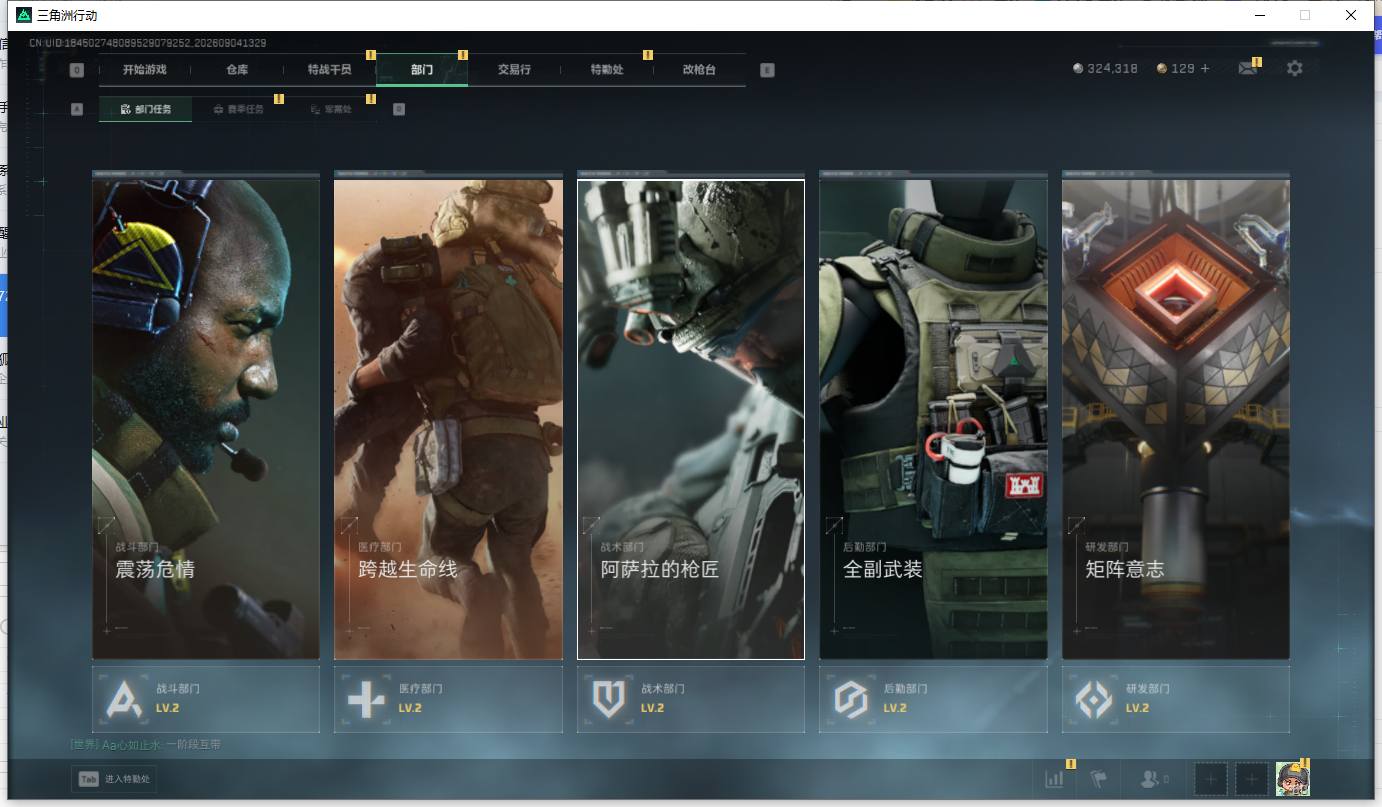Click the flag icon in bottom bar
This screenshot has width=1382, height=807.
[1099, 779]
